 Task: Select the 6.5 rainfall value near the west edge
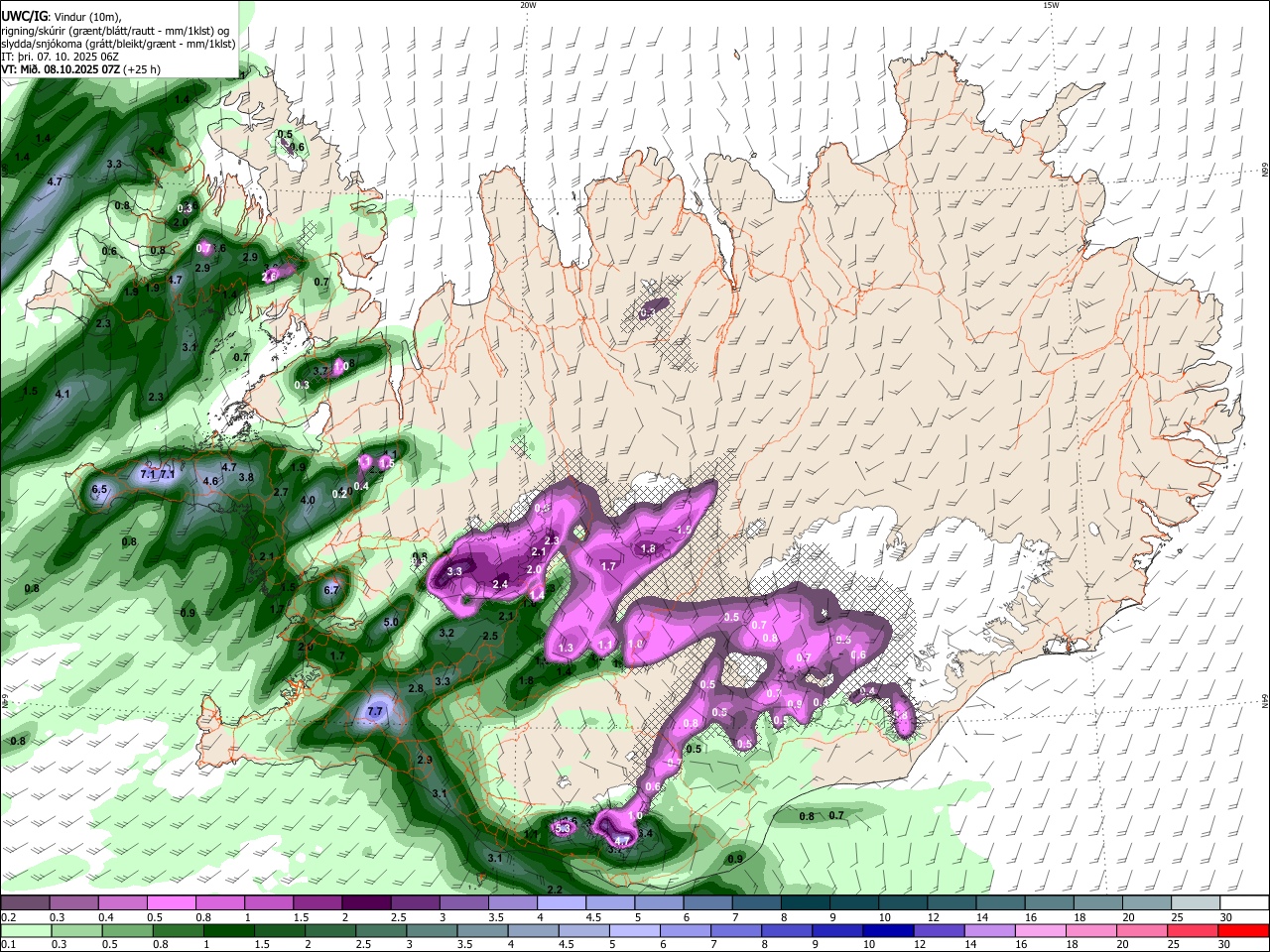pos(99,490)
